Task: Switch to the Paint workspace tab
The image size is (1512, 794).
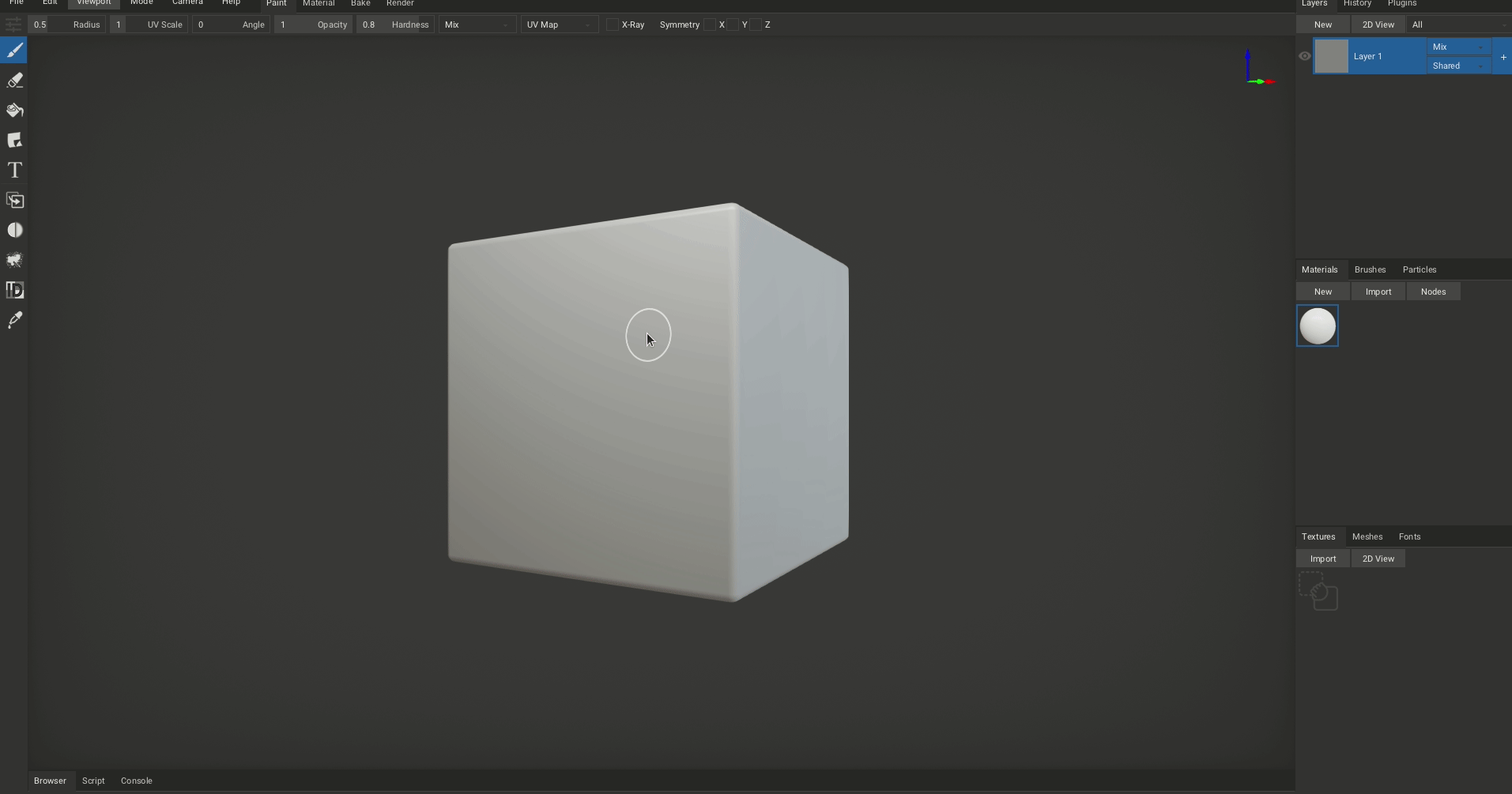Action: [276, 4]
